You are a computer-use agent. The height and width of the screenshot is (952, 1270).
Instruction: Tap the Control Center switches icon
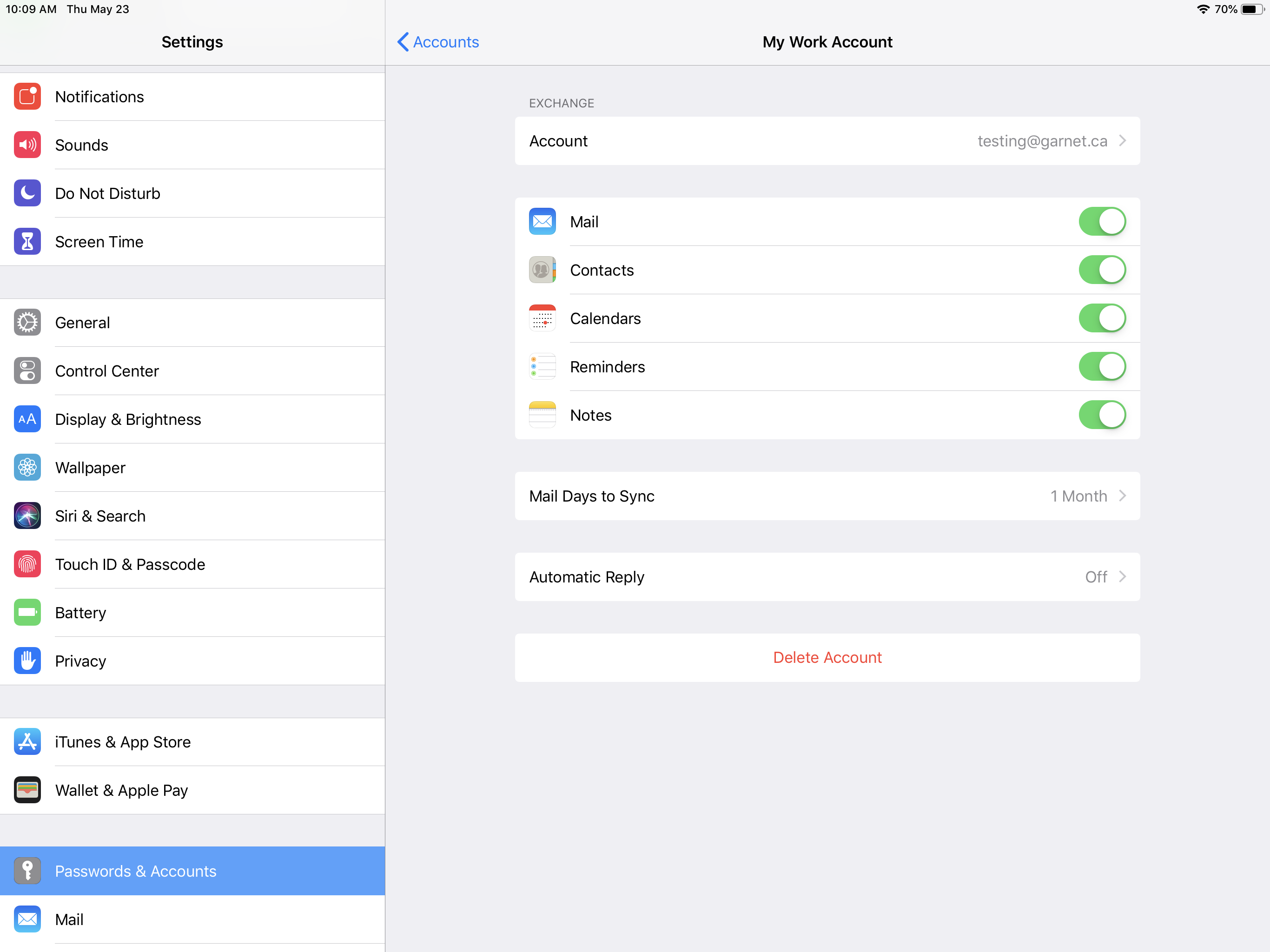pyautogui.click(x=27, y=371)
